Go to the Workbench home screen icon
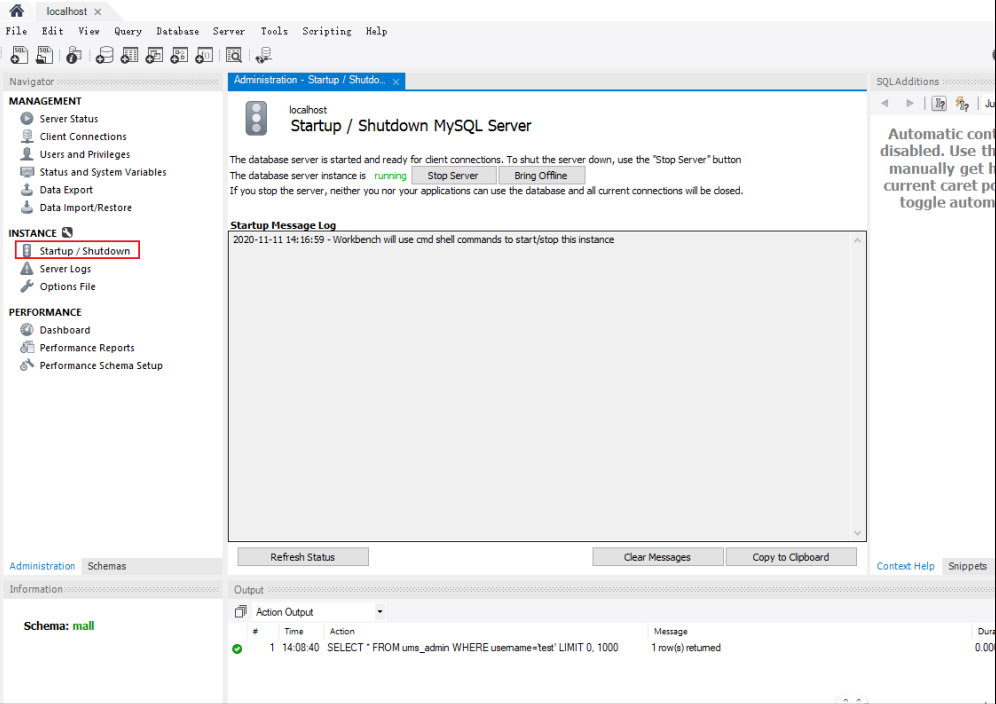996x704 pixels. 17,10
